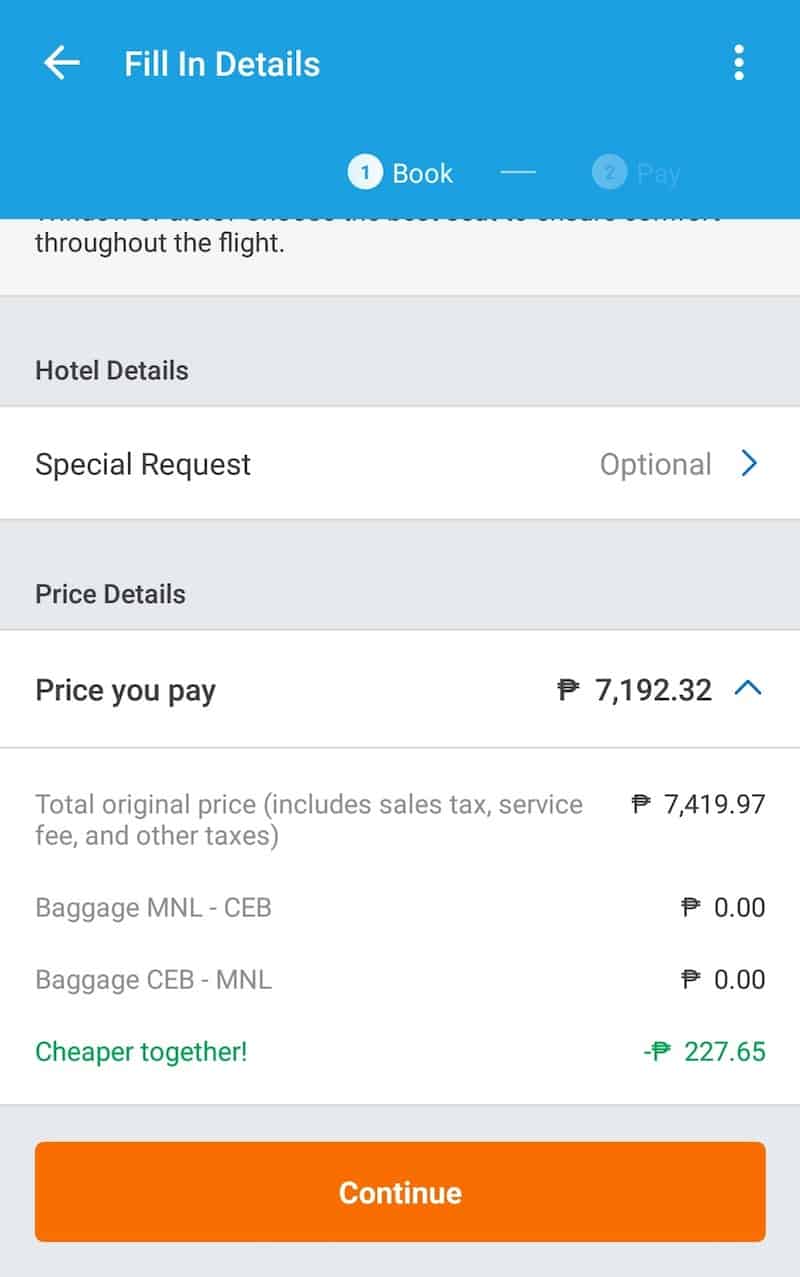Open Special Request via the right chevron
The image size is (800, 1277).
pyautogui.click(x=749, y=463)
